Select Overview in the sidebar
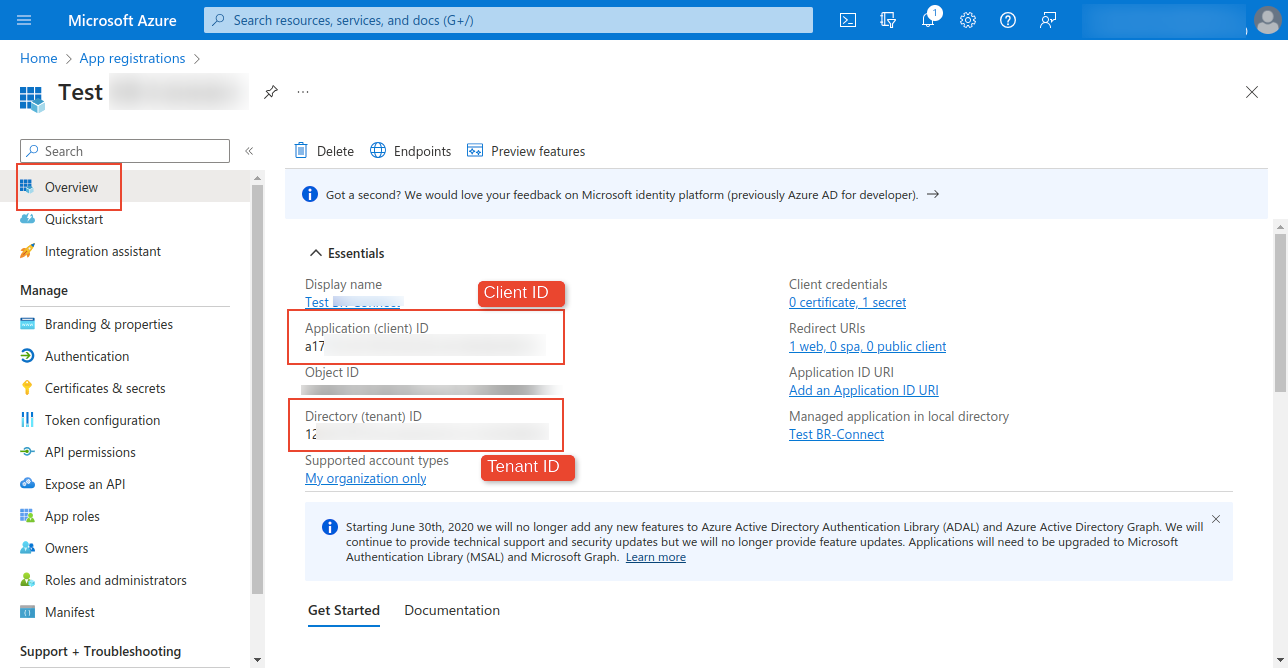The image size is (1288, 668). click(x=125, y=187)
